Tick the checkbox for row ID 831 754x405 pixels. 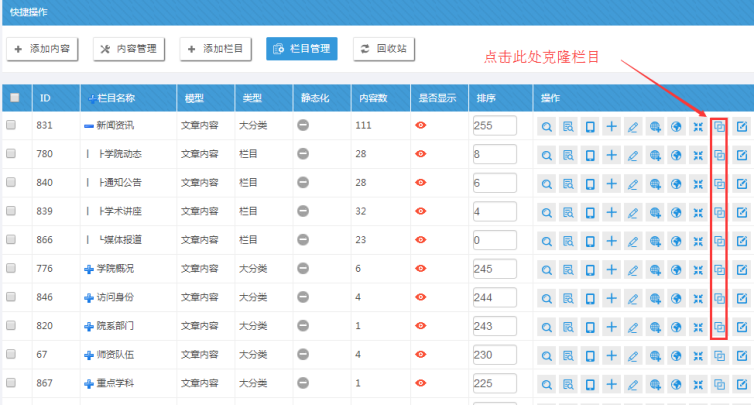12,126
